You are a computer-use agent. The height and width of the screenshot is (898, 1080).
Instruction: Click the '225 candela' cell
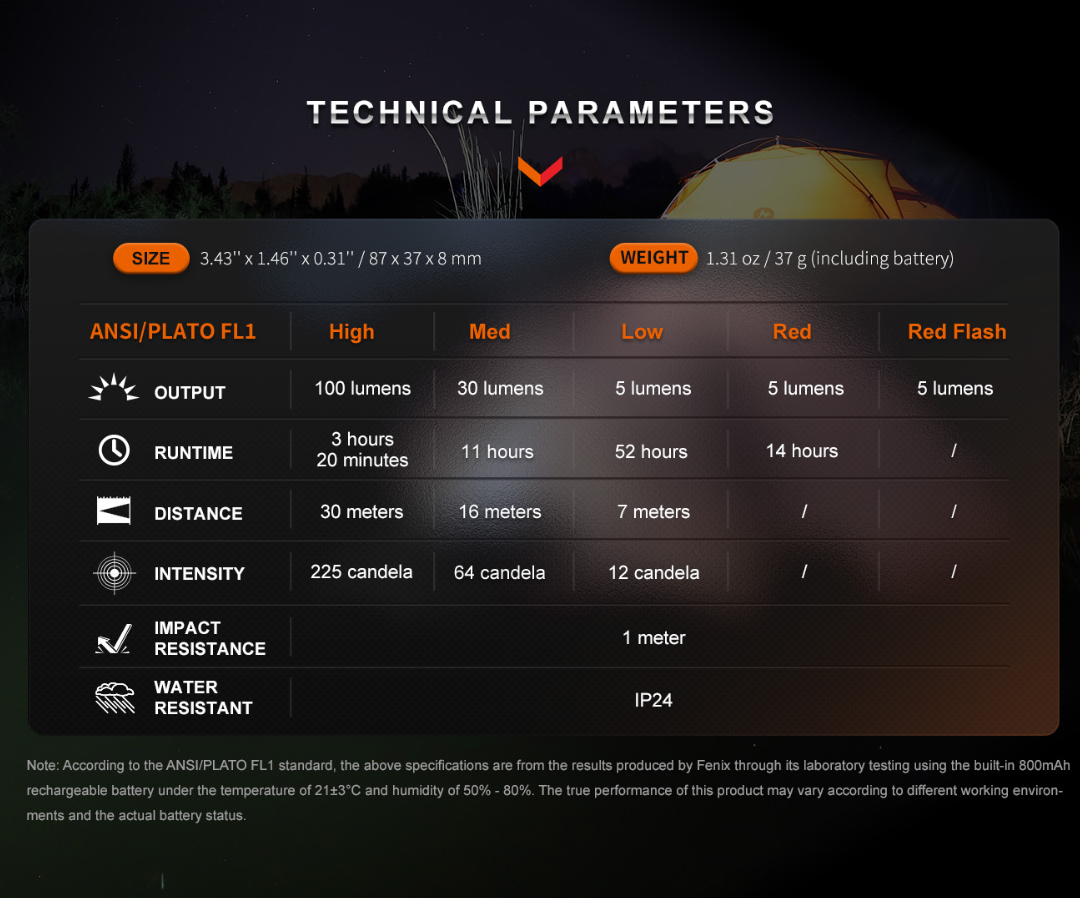(x=361, y=572)
